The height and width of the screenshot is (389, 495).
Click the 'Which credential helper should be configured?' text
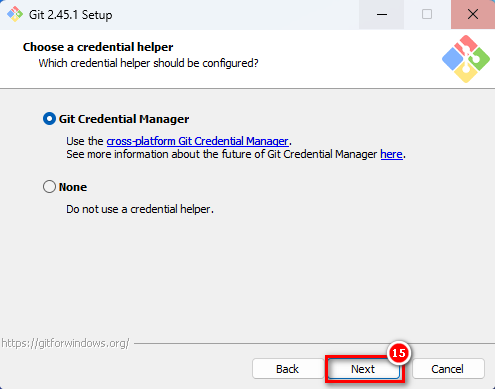(148, 63)
